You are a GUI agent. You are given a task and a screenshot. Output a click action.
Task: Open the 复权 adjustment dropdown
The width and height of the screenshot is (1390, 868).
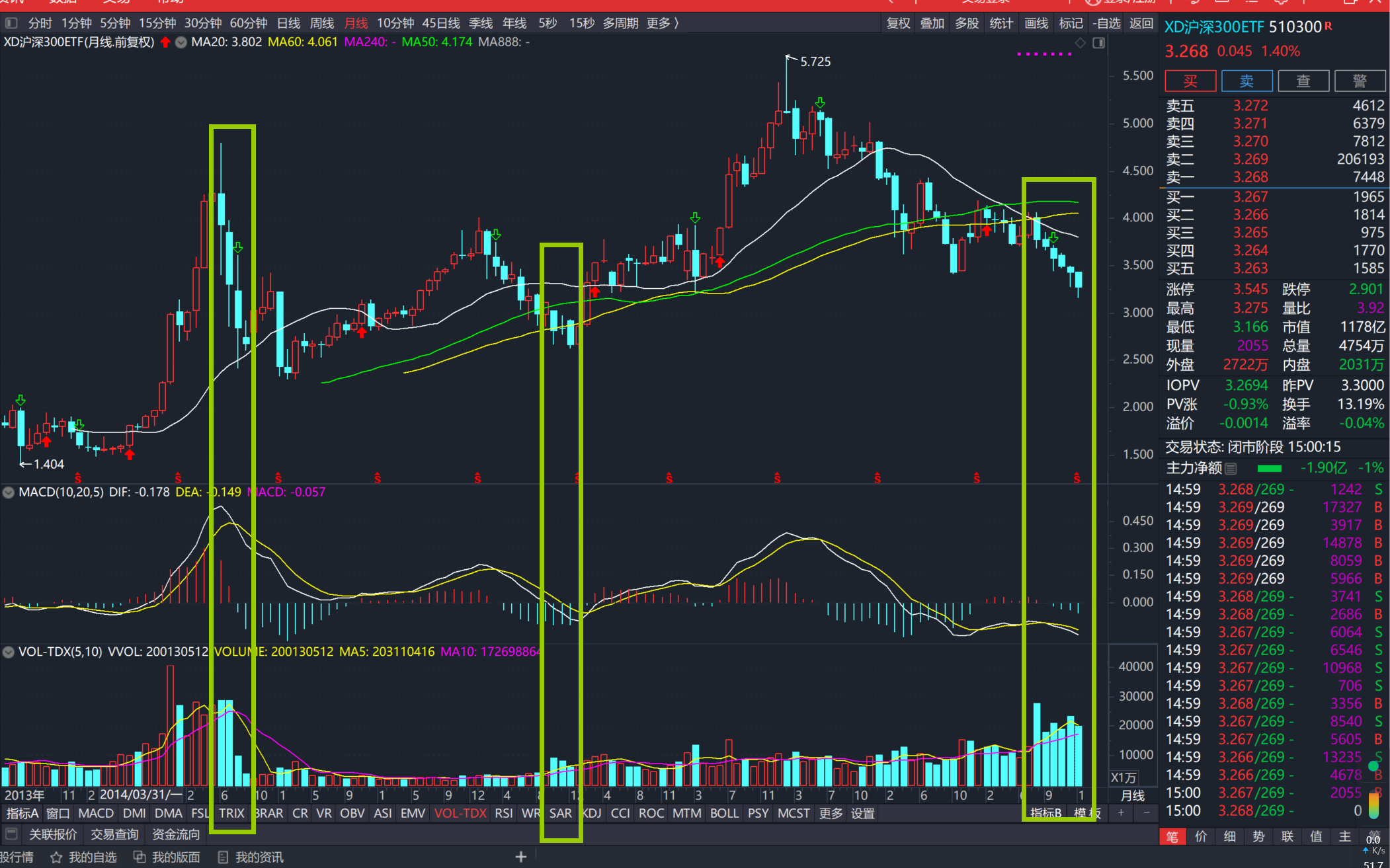[898, 23]
